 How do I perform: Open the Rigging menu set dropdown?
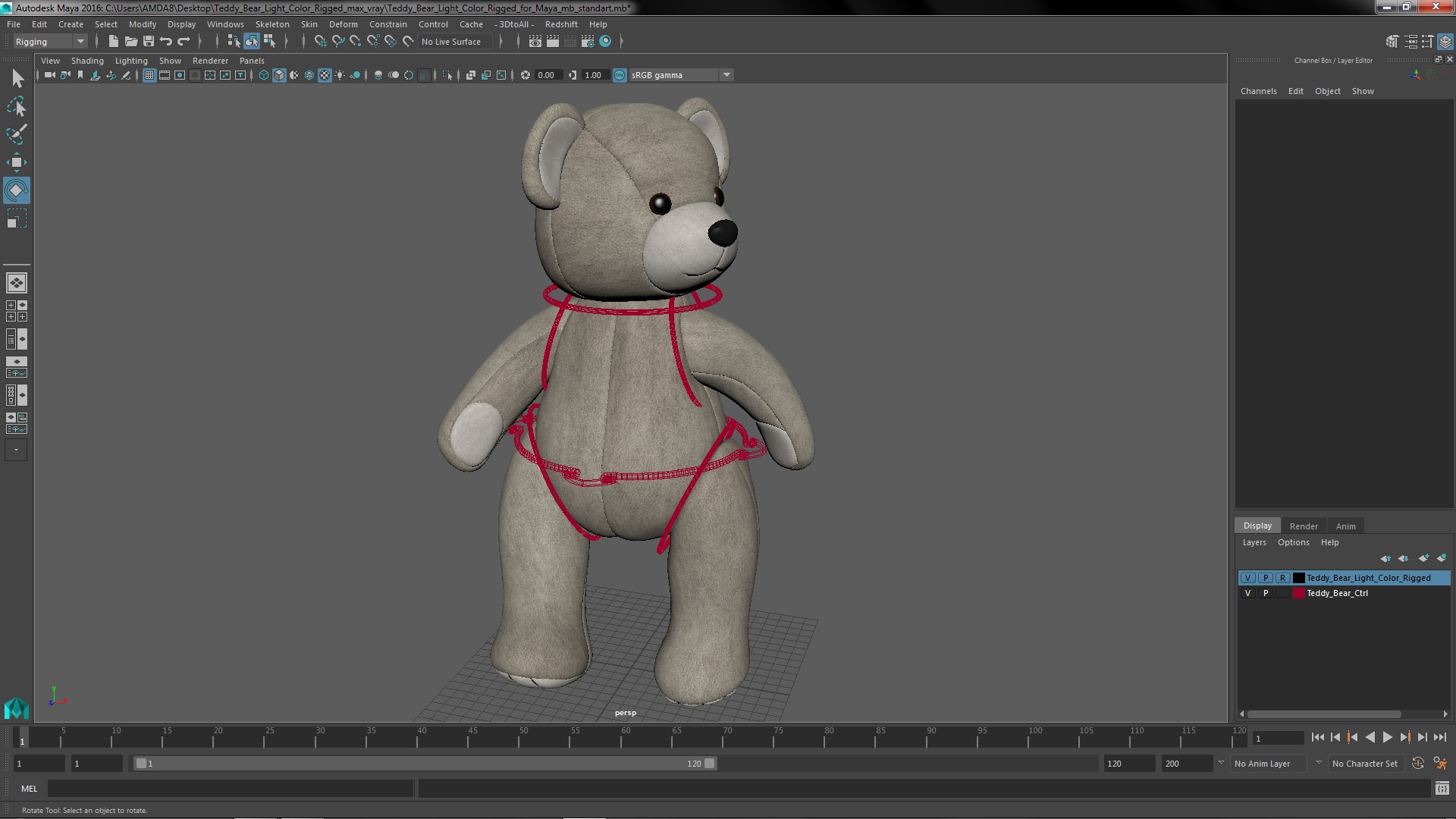(x=49, y=42)
